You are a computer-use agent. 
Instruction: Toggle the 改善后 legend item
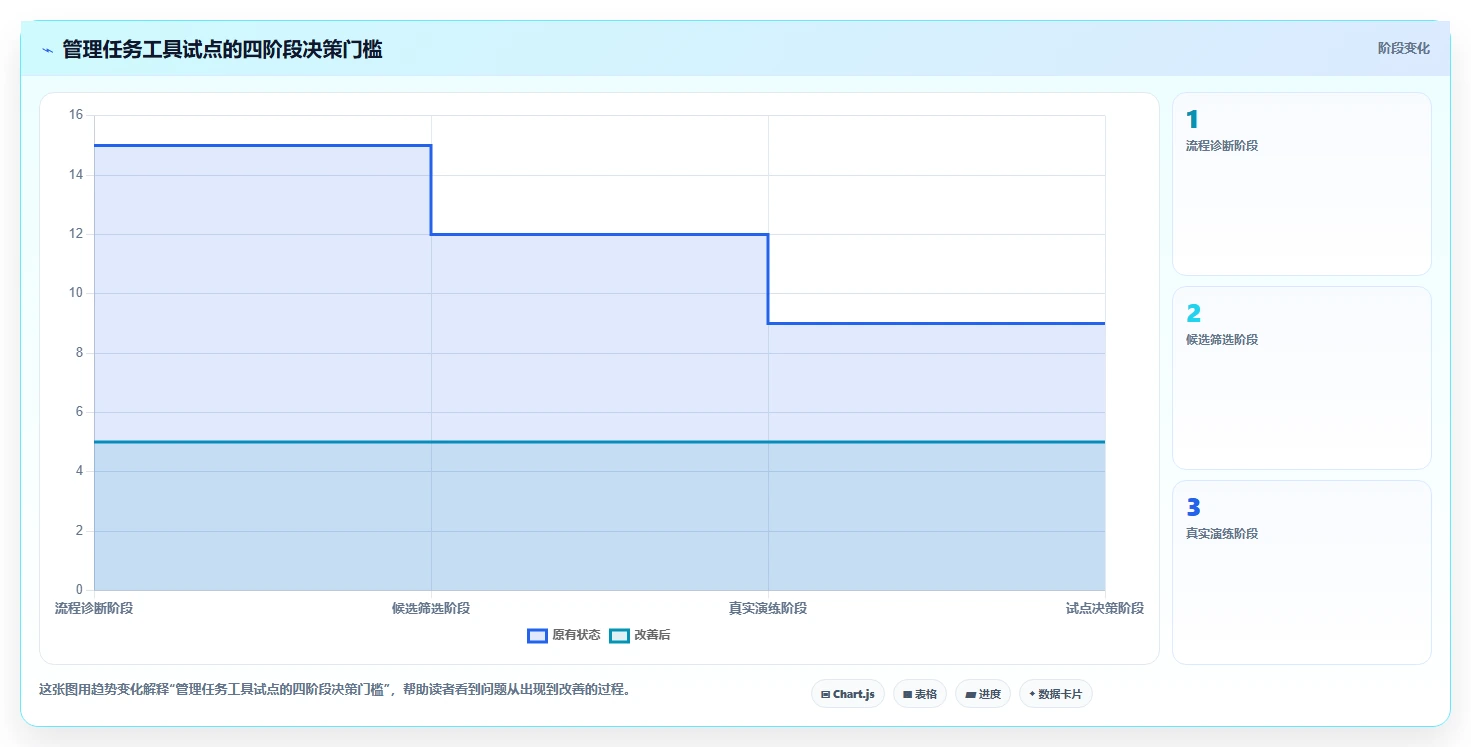tap(640, 635)
